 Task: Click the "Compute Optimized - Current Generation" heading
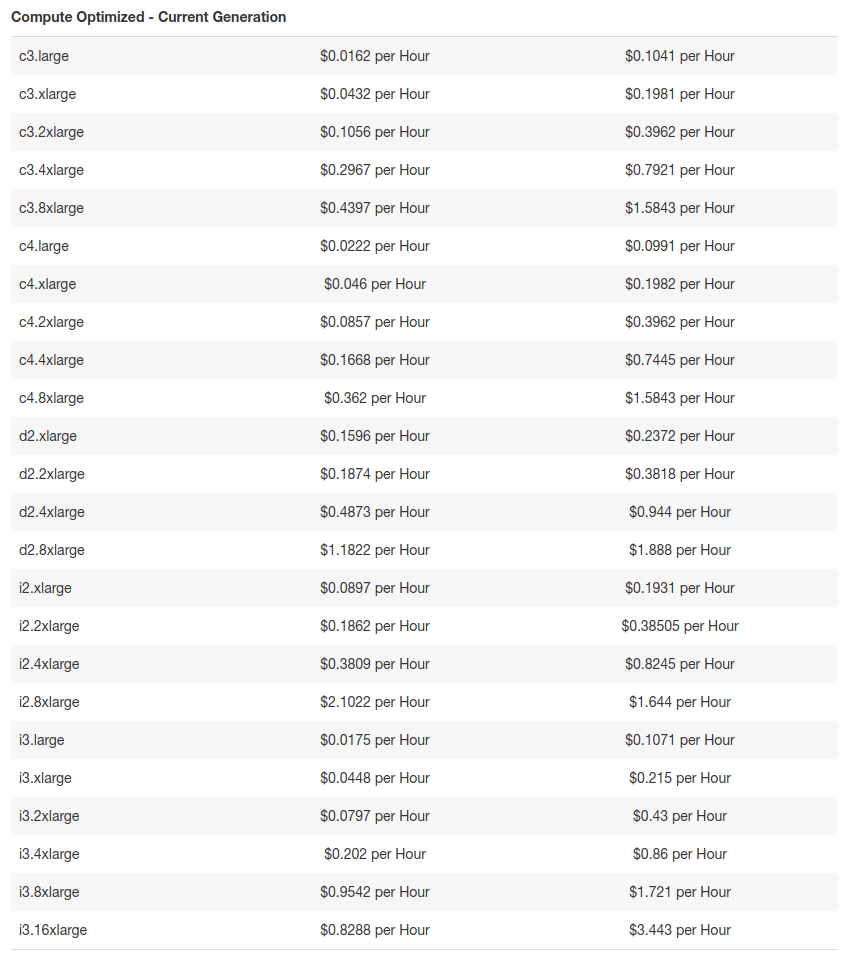pos(148,17)
